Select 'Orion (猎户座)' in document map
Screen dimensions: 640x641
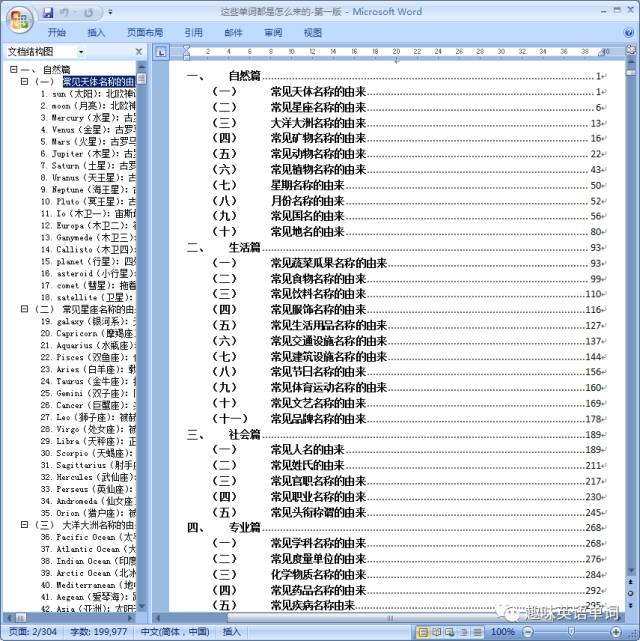[x=88, y=513]
